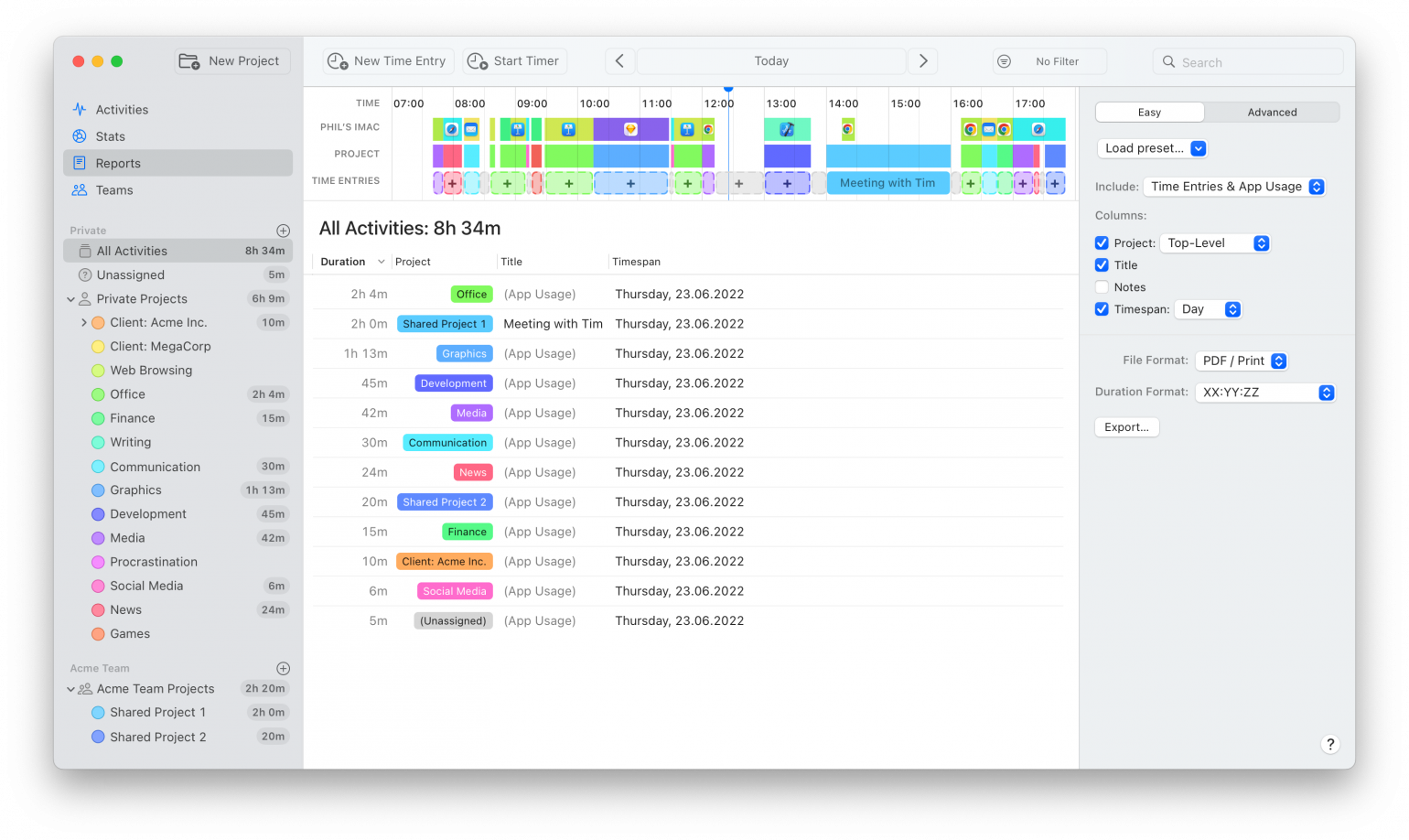Click the yellow color dot beside Client: MegaCorp
Screen dimensions: 1409x840
97,346
